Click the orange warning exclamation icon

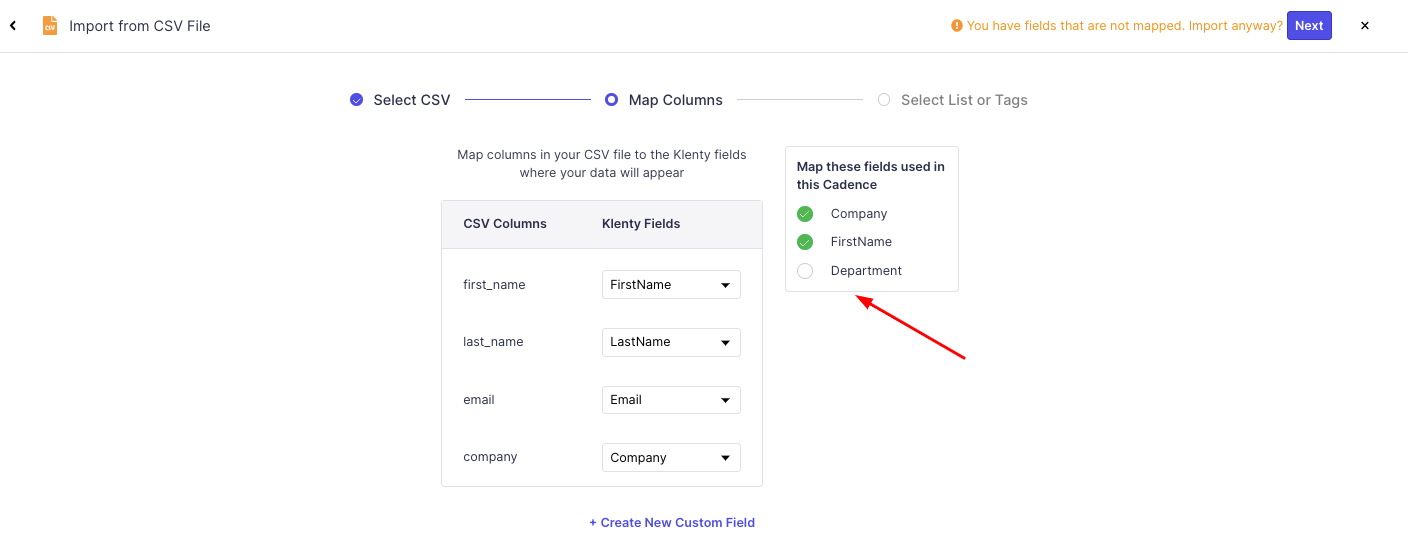coord(957,26)
